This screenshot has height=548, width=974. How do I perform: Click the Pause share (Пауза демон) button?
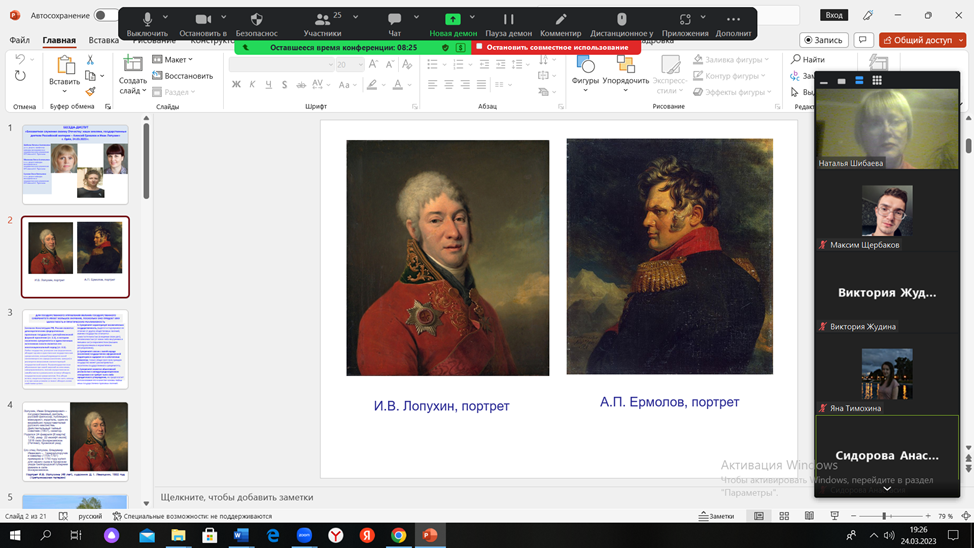click(508, 21)
